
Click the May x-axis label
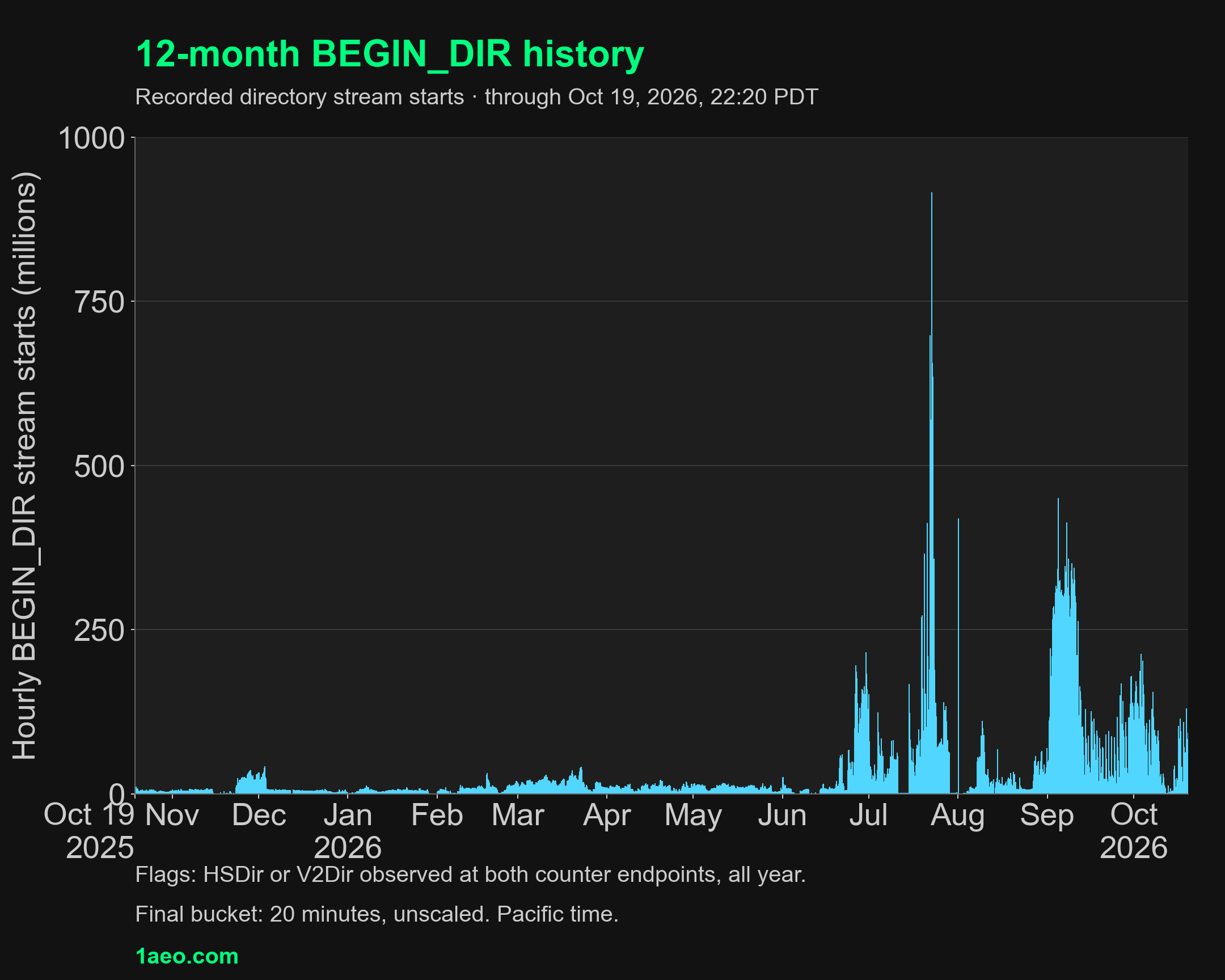pos(693,816)
